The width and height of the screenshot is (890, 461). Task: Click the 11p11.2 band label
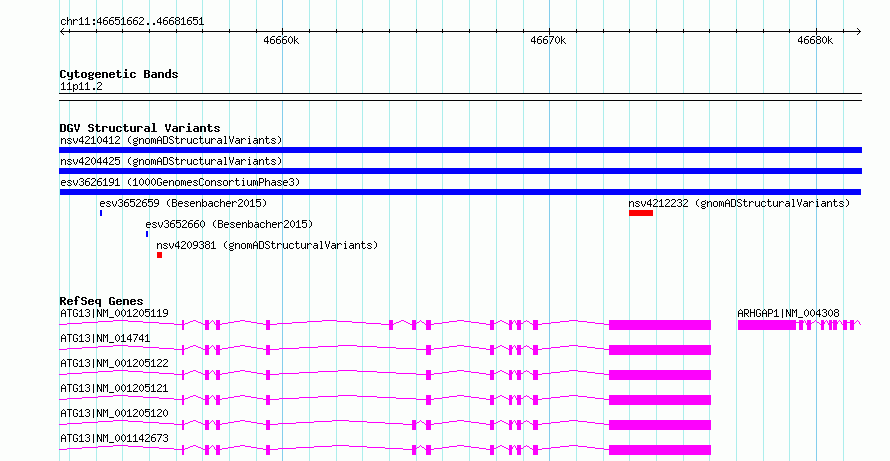(x=81, y=86)
